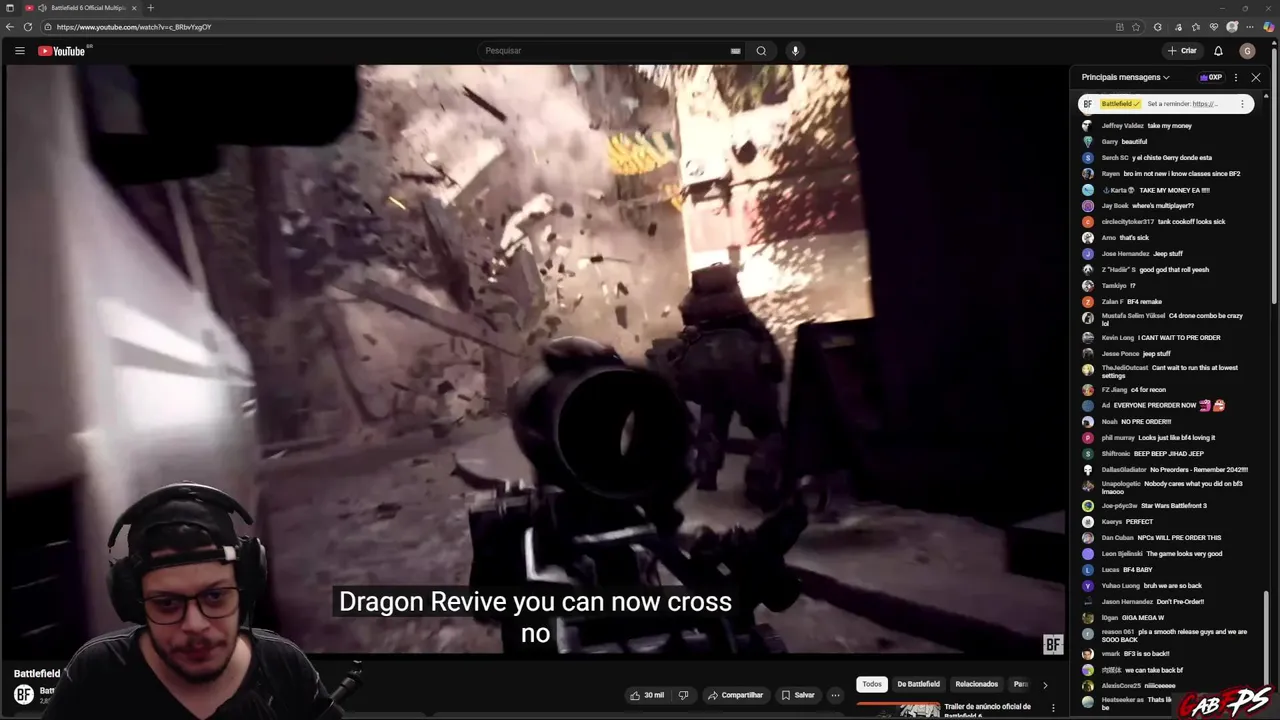
Task: Open new browser tab with plus
Action: tap(150, 8)
